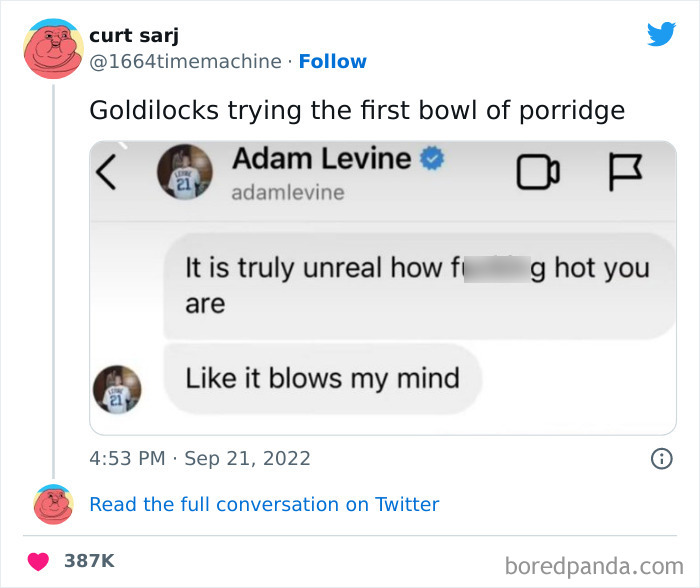Click the small avatar beside conversation link
The height and width of the screenshot is (588, 700).
54,503
